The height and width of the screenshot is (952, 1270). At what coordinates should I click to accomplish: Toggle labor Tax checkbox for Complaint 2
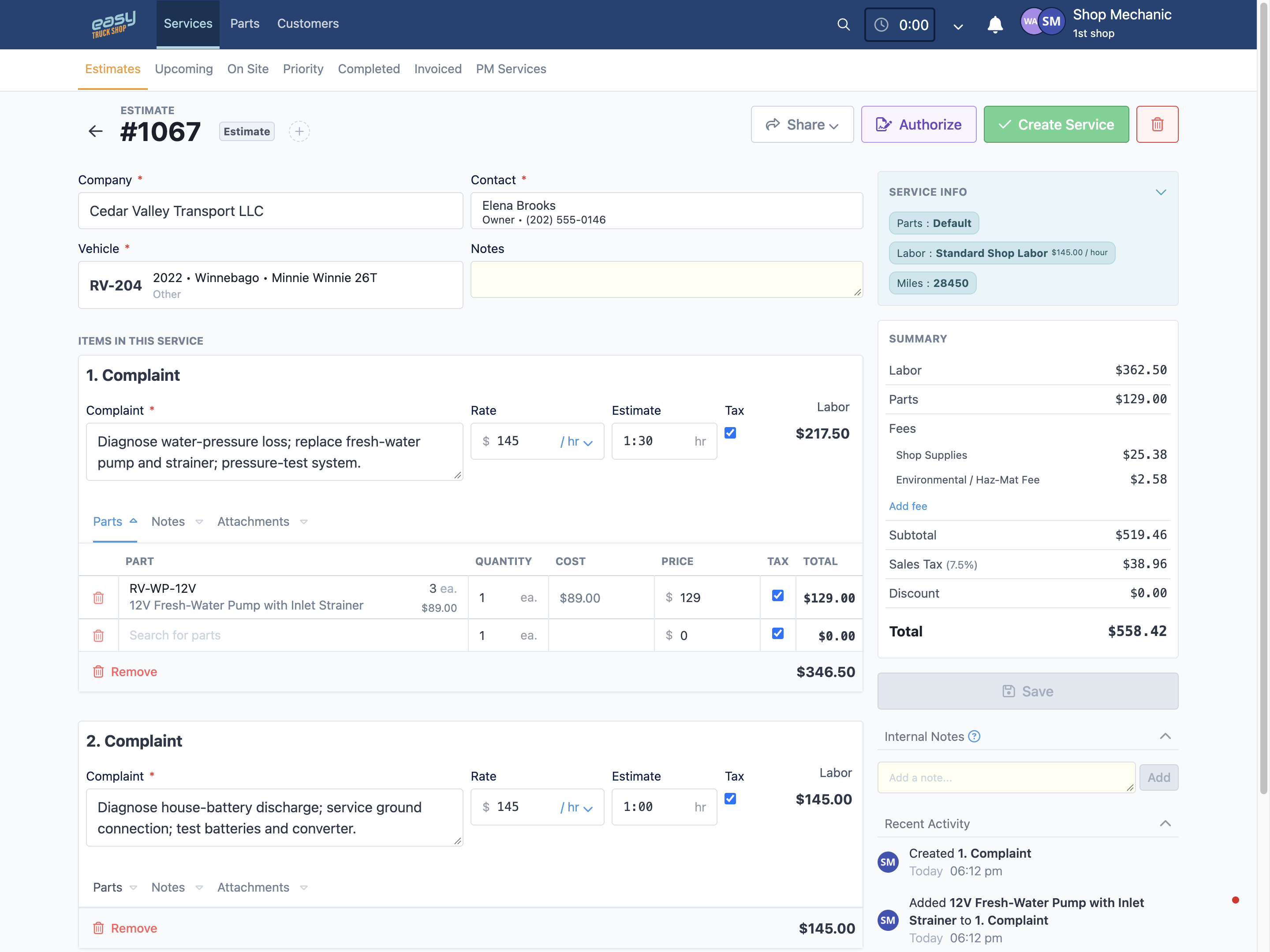point(730,798)
